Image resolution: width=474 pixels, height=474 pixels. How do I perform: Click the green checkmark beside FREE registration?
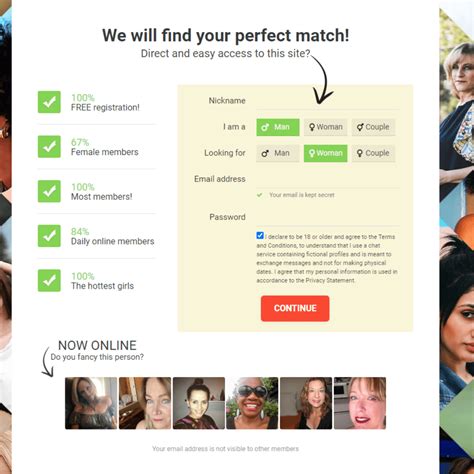click(x=49, y=102)
